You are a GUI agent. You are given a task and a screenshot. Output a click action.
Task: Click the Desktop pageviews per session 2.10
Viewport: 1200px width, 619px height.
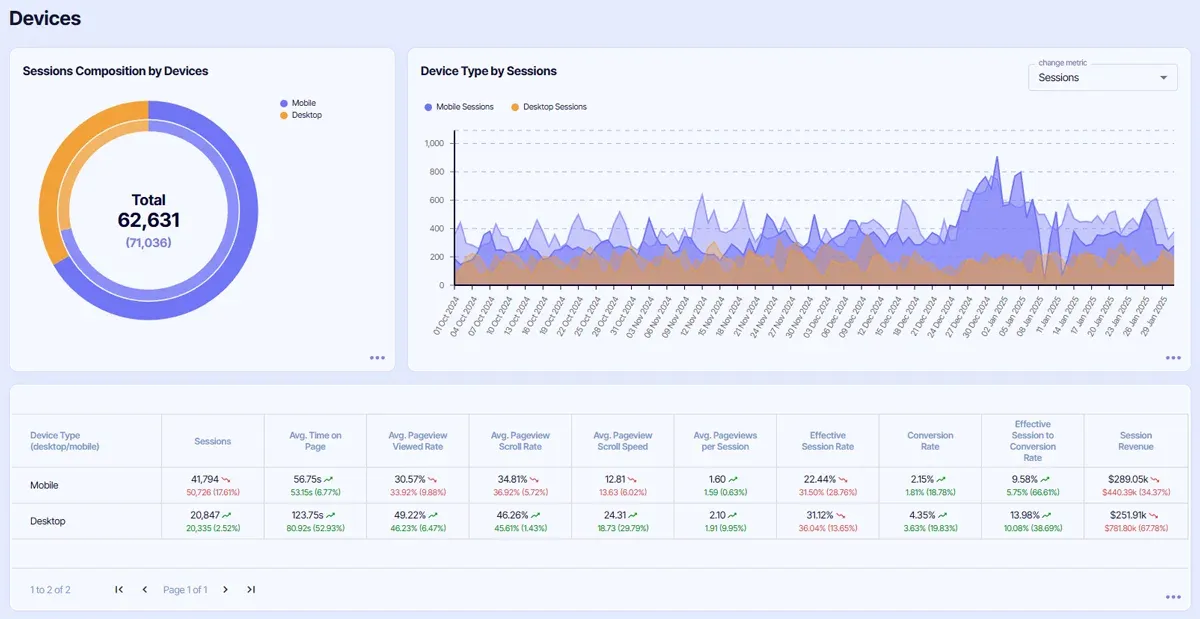click(x=718, y=515)
